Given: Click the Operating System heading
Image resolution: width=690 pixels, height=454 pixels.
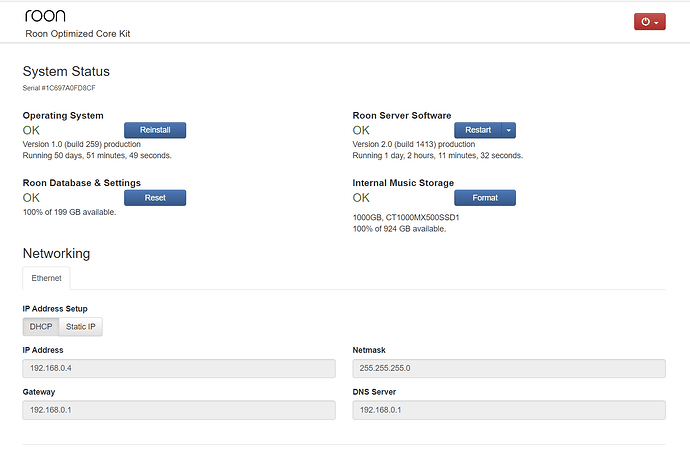Looking at the screenshot, I should tap(63, 116).
